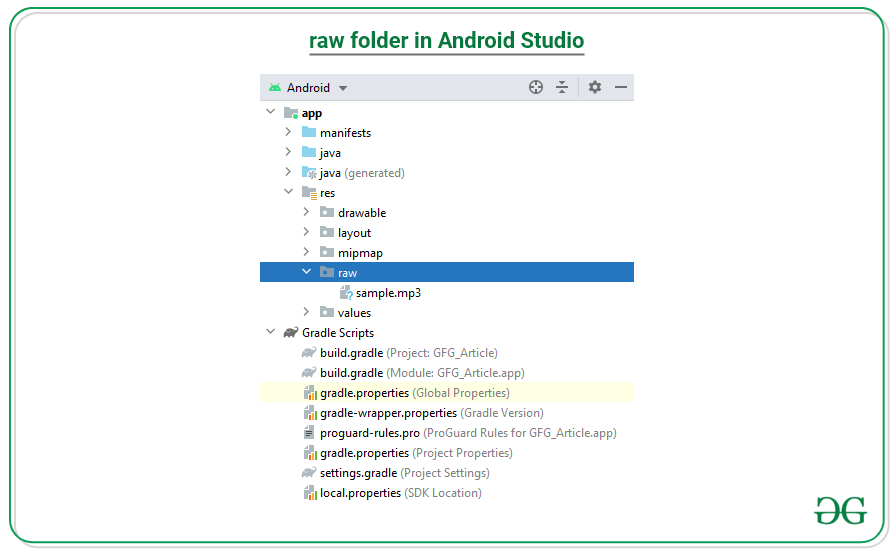Collapse the Gradle Scripts chevron

tap(270, 332)
